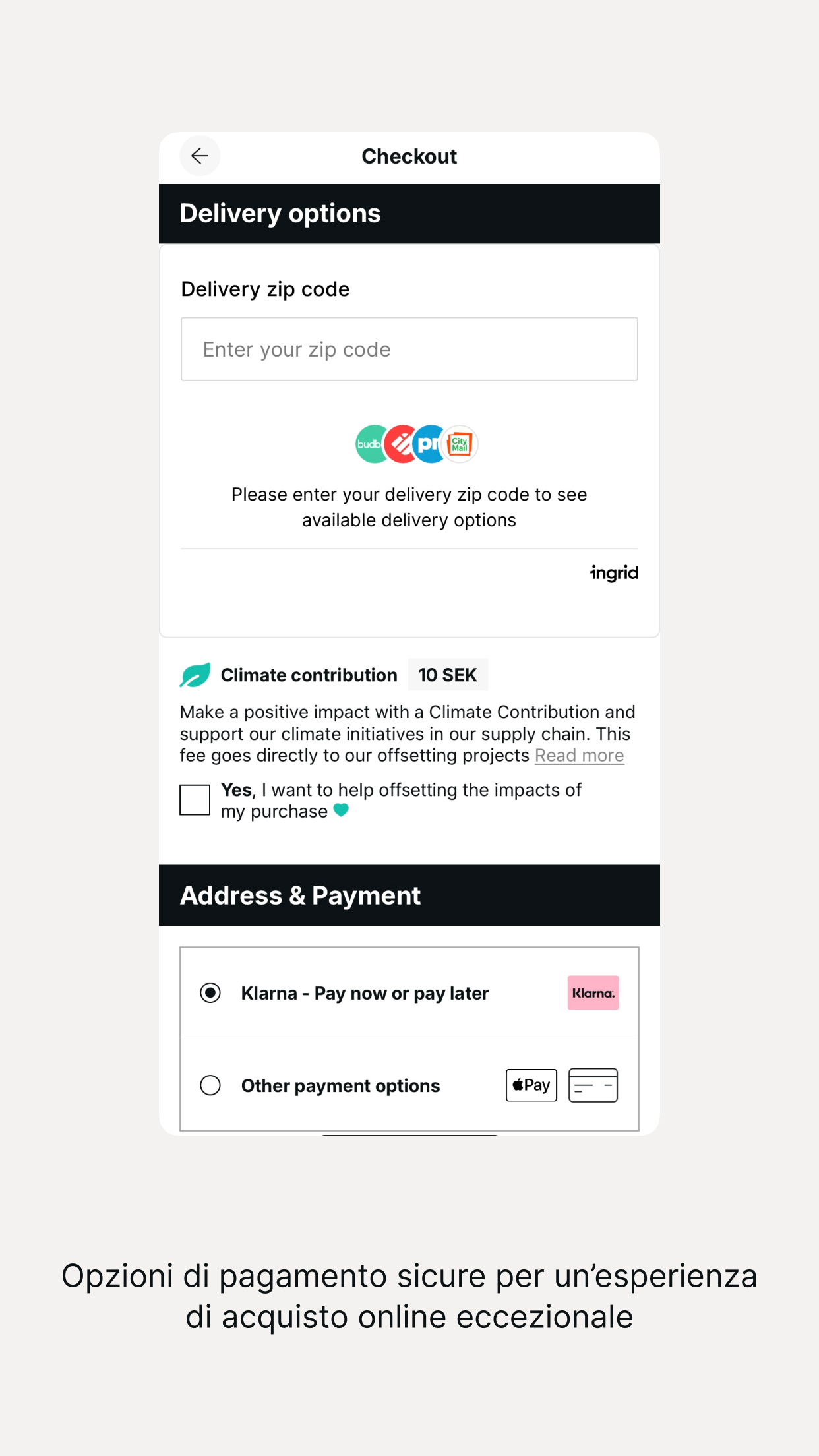Select the Klarna pay now radio button
The width and height of the screenshot is (819, 1456).
tap(210, 993)
